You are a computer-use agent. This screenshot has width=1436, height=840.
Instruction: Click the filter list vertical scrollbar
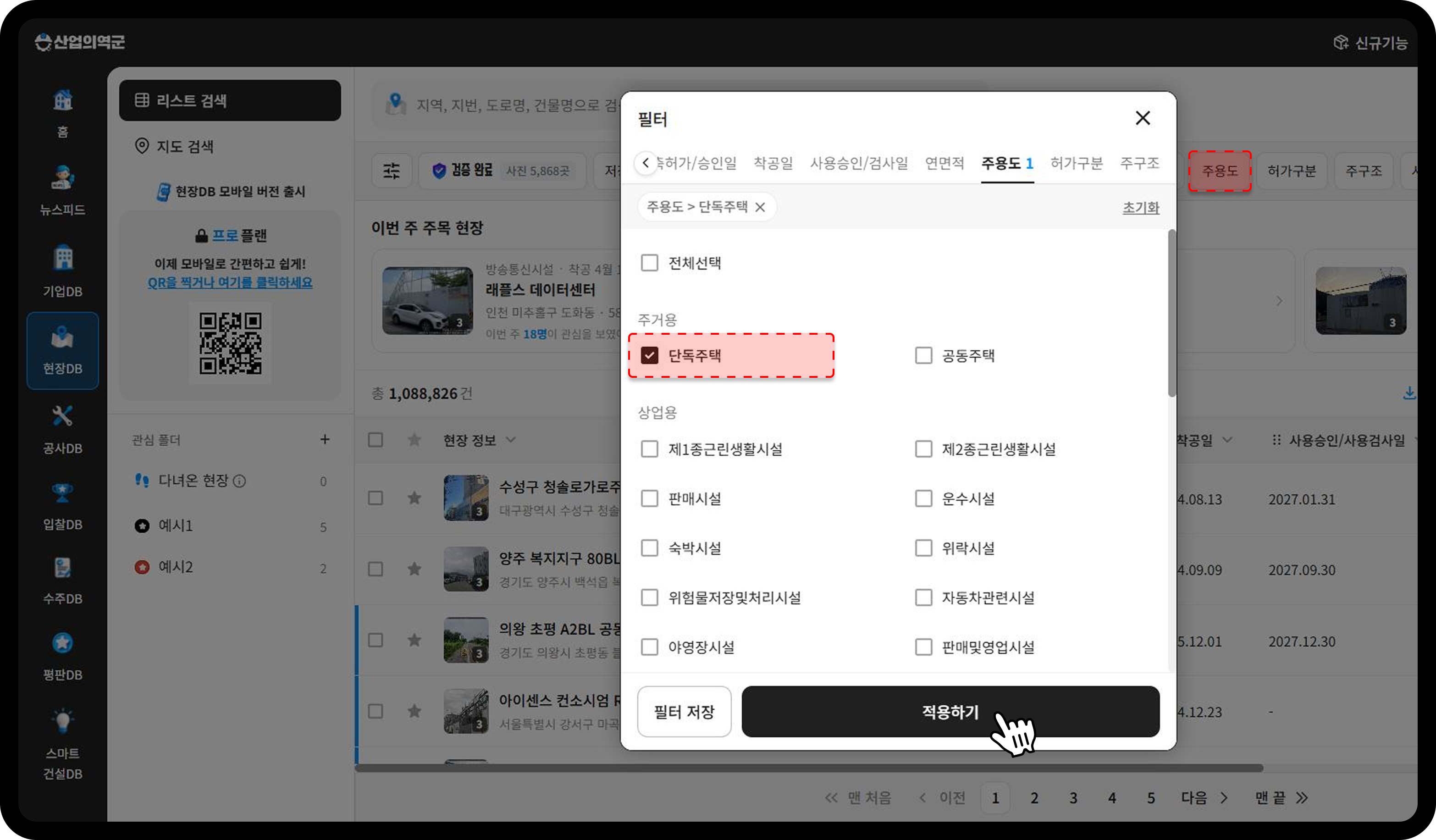(x=1171, y=314)
